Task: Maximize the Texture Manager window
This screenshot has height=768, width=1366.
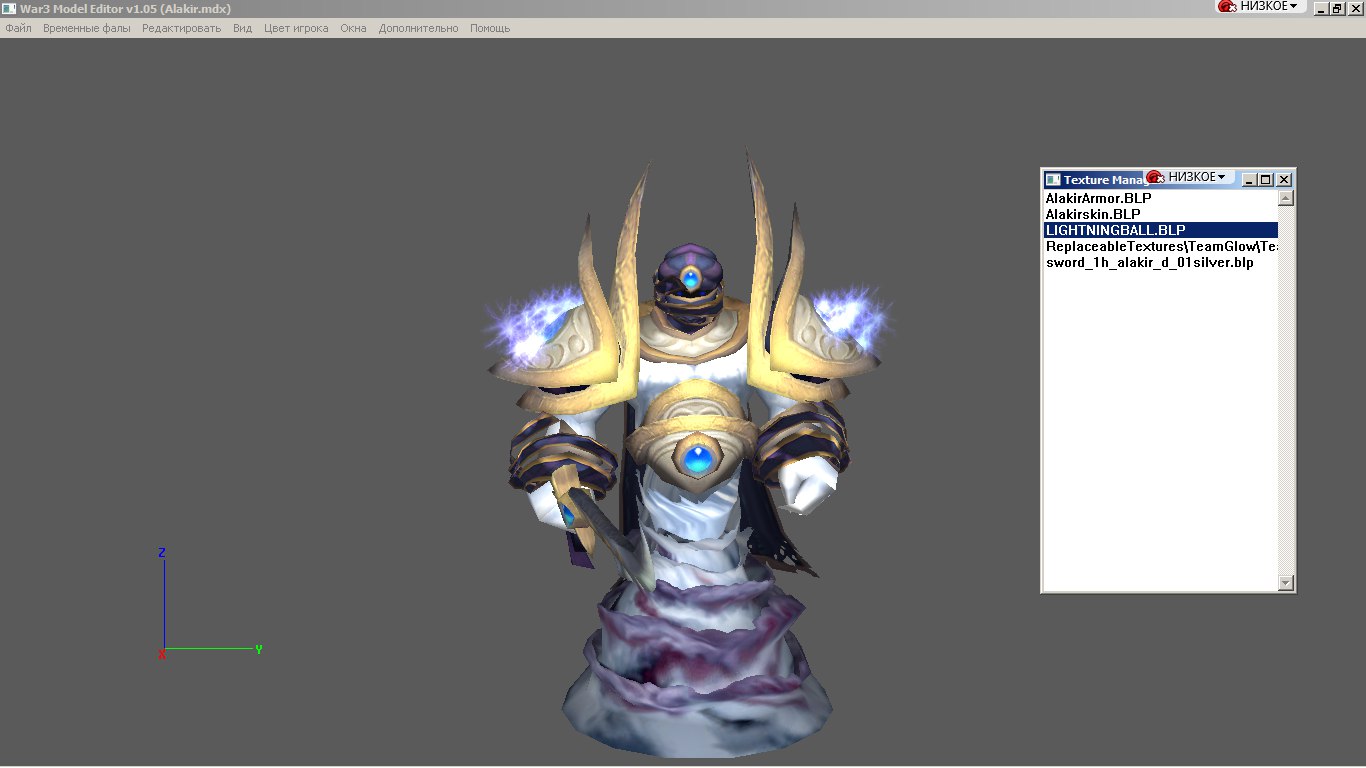Action: tap(1266, 180)
